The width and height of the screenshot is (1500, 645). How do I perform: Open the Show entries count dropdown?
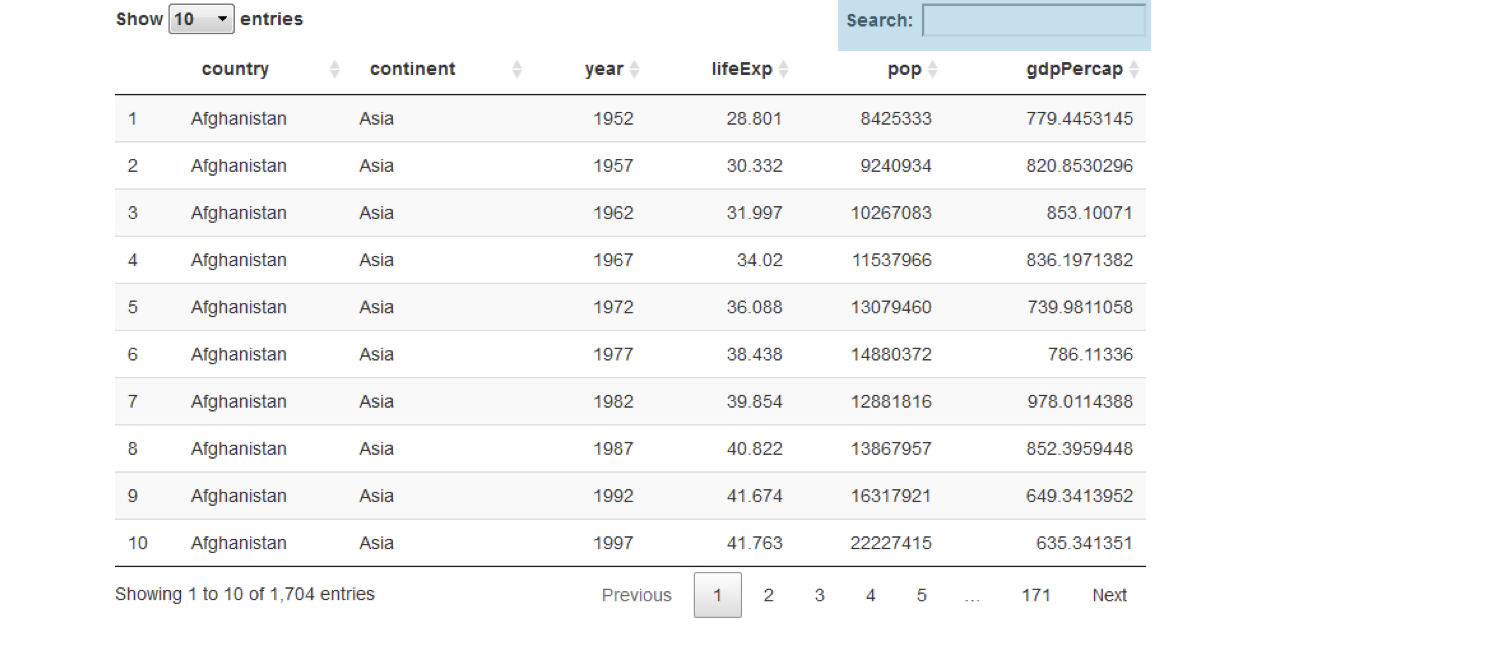coord(201,19)
